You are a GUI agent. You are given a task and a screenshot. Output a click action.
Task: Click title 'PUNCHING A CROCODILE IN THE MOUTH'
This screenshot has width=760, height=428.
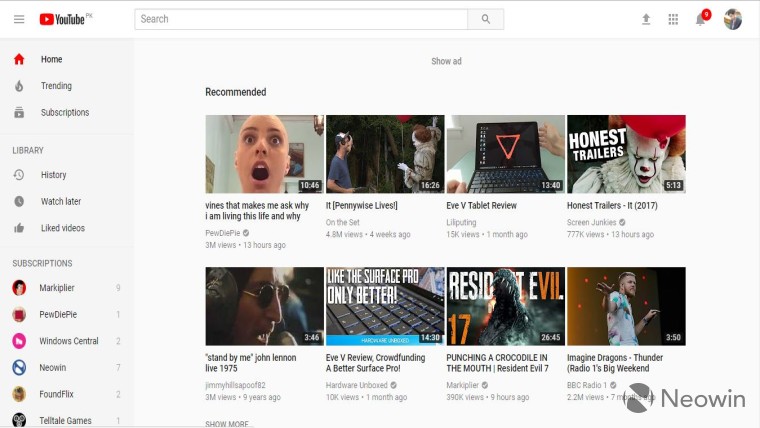(497, 363)
